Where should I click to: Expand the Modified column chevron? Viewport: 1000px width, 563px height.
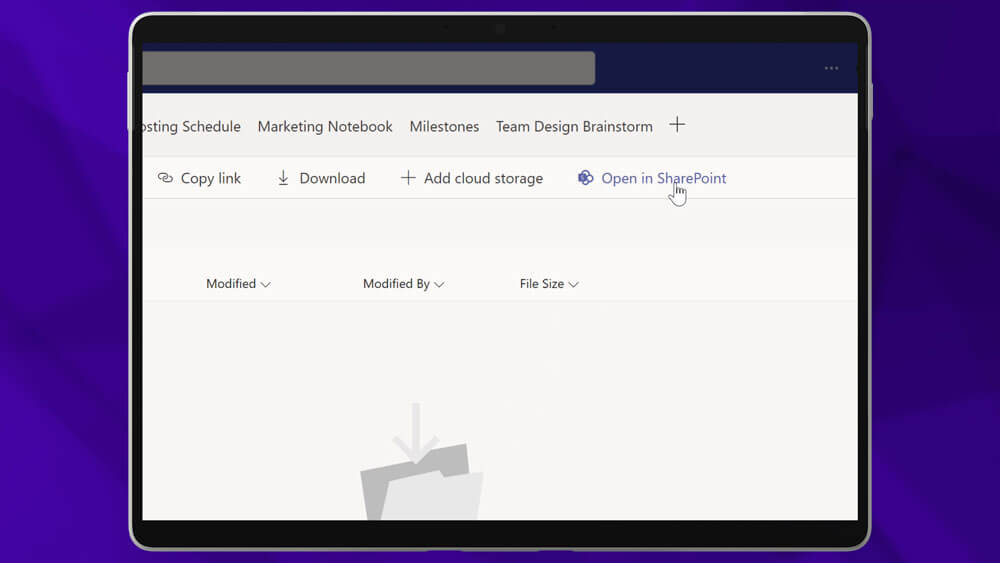coord(266,284)
